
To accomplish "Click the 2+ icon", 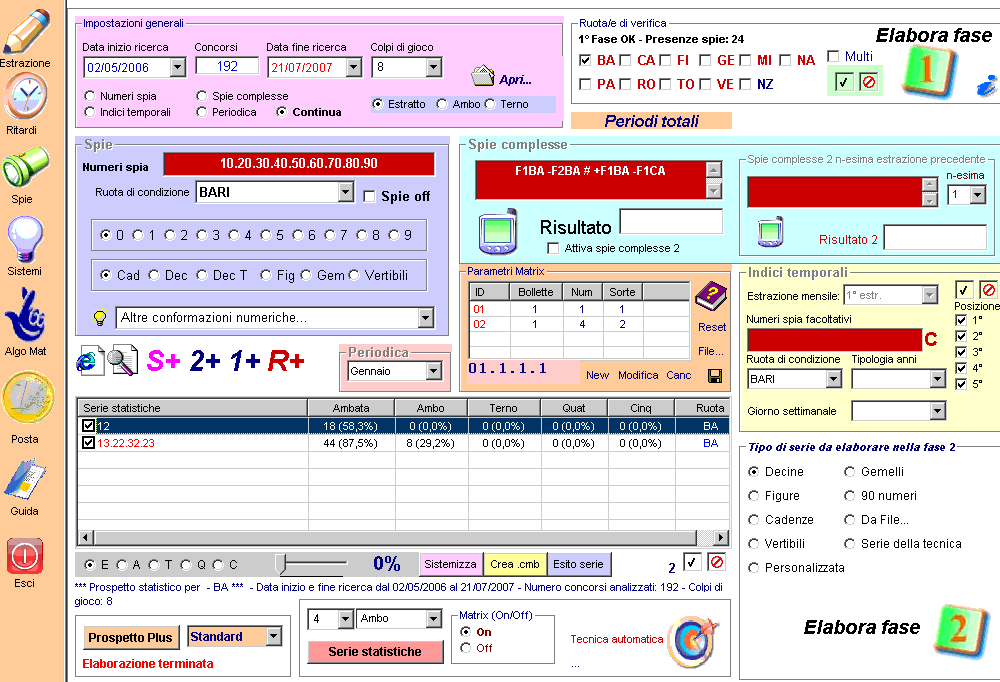I will pyautogui.click(x=205, y=360).
